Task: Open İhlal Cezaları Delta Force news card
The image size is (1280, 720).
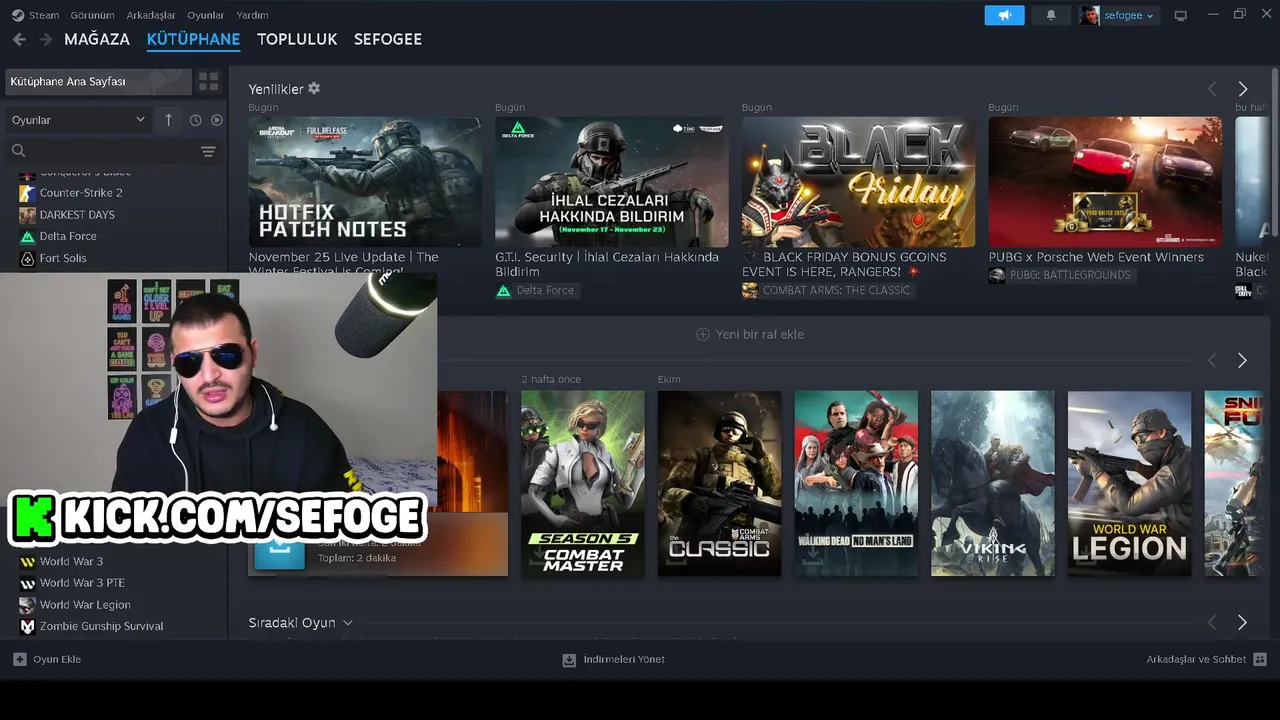Action: coord(612,182)
